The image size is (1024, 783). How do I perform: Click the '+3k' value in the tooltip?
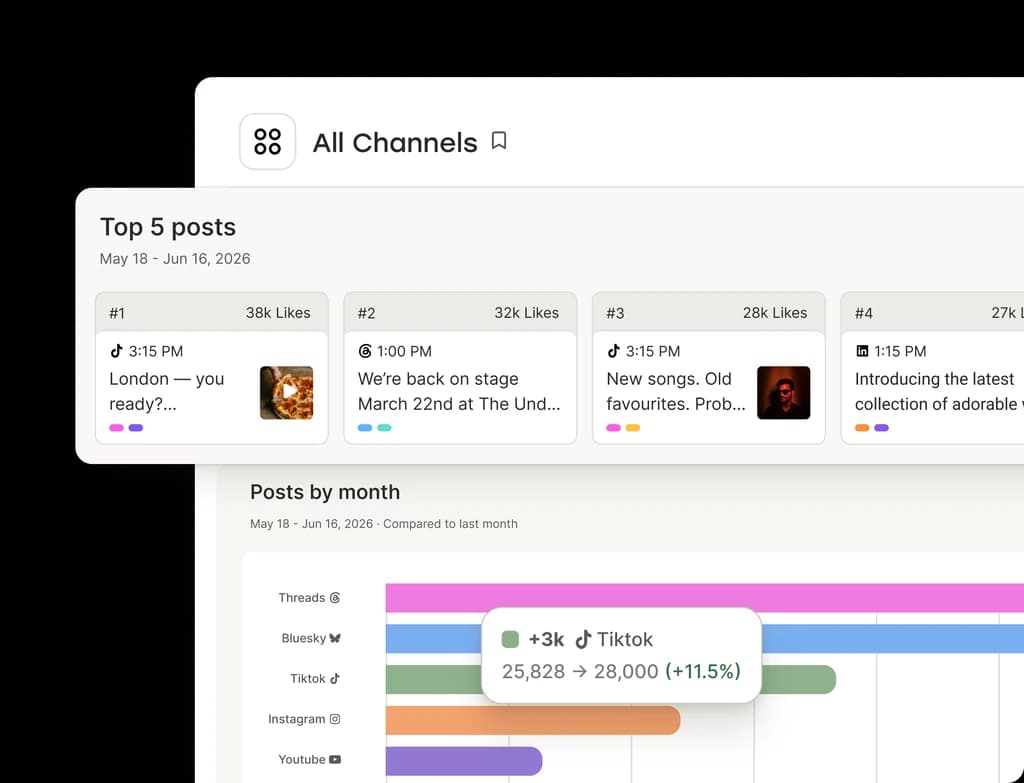[x=546, y=639]
